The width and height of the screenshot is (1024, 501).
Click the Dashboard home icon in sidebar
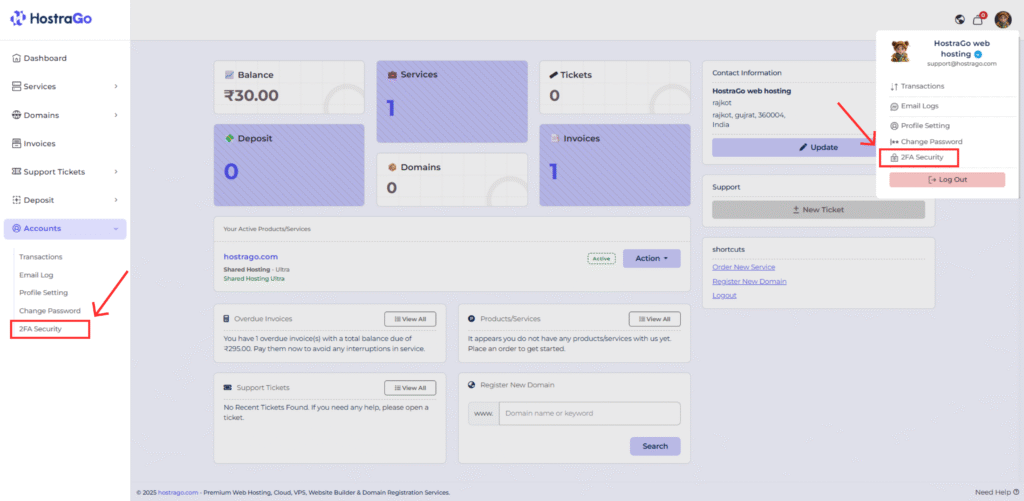pyautogui.click(x=17, y=58)
